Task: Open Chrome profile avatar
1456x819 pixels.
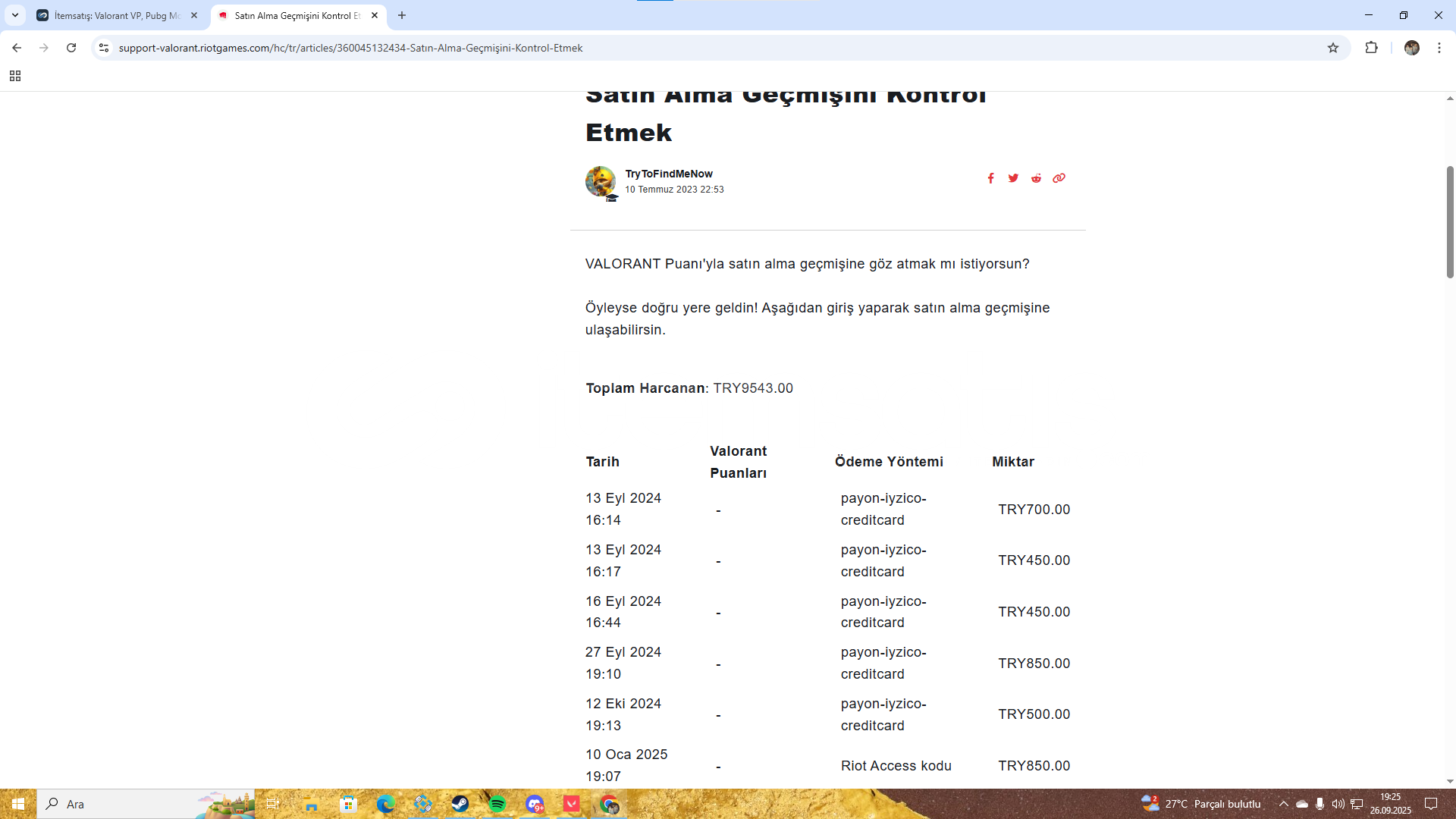Action: coord(1411,48)
